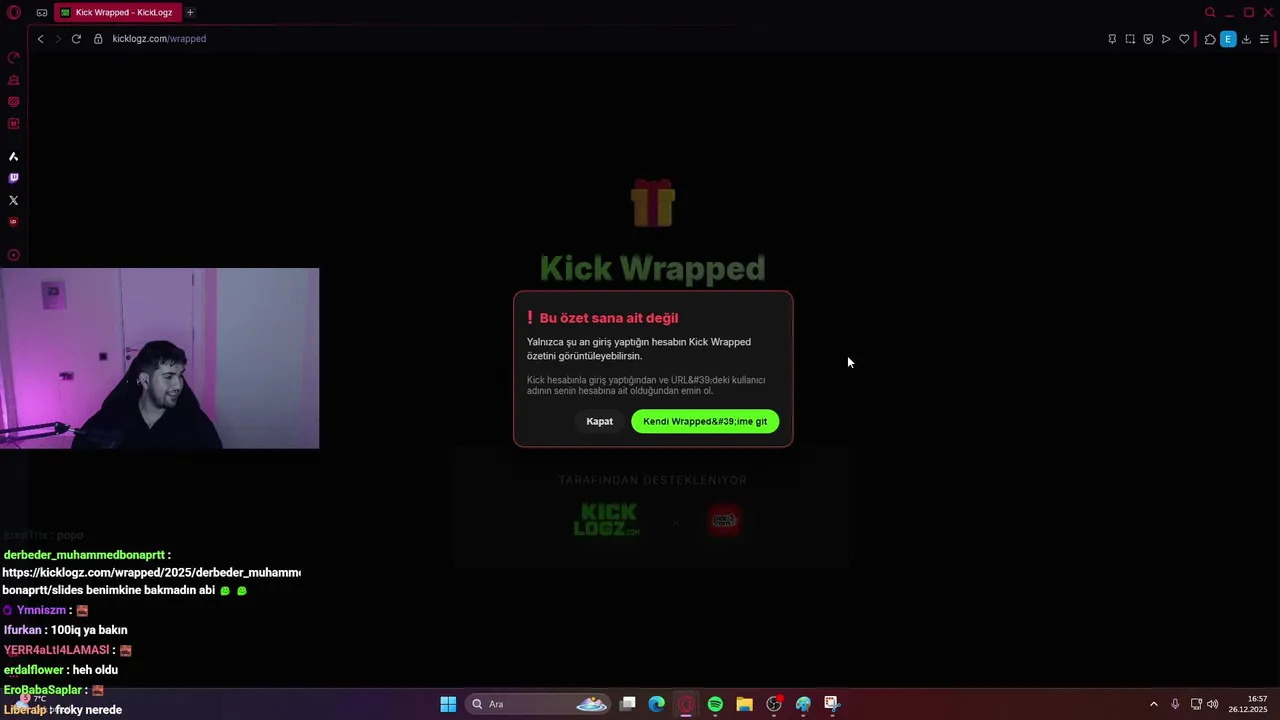Open the blue E profile icon
Screen dimensions: 1280x720
pyautogui.click(x=1228, y=39)
